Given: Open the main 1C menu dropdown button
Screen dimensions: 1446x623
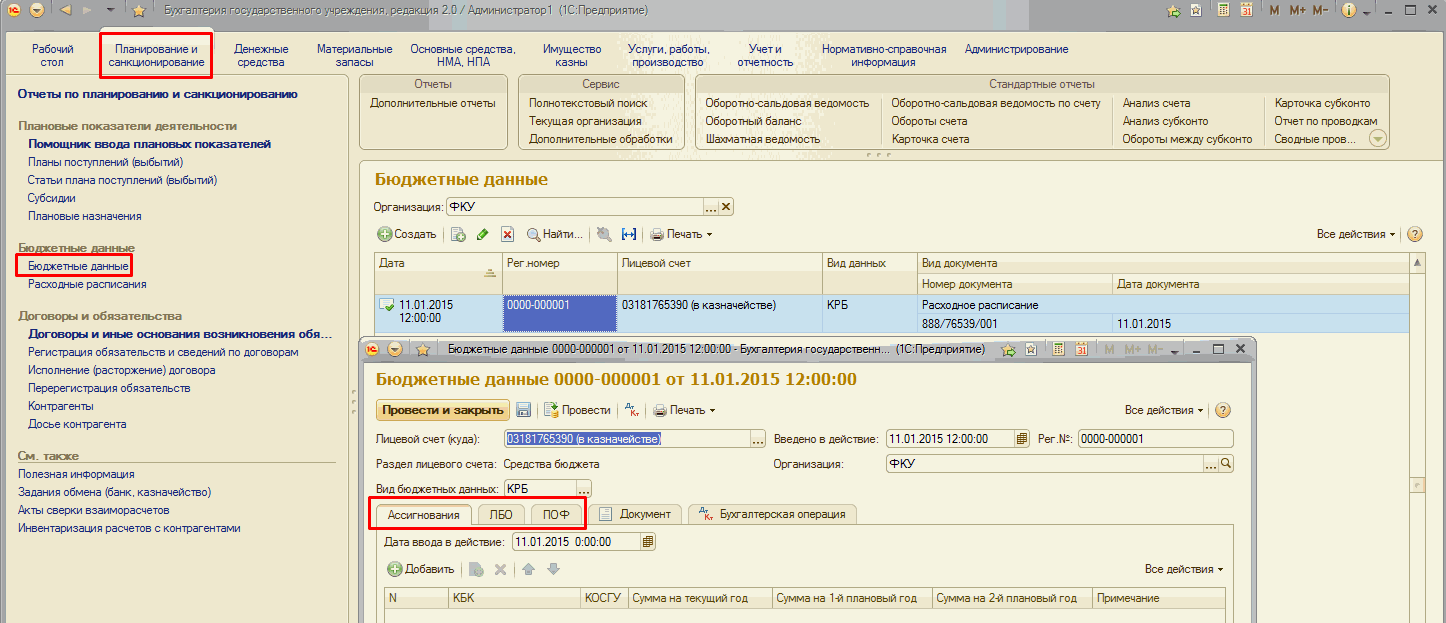Looking at the screenshot, I should 37,10.
